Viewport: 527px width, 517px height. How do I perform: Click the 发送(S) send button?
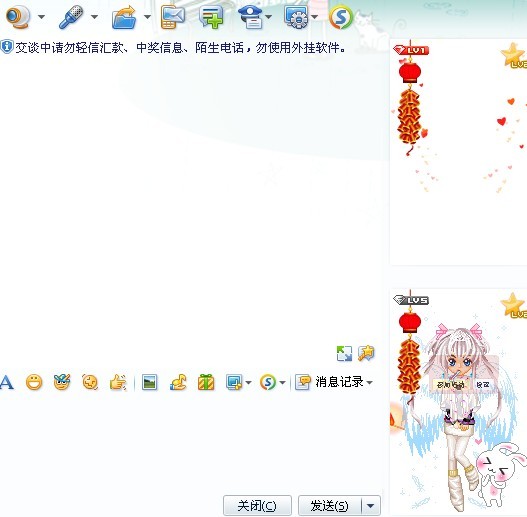(330, 506)
